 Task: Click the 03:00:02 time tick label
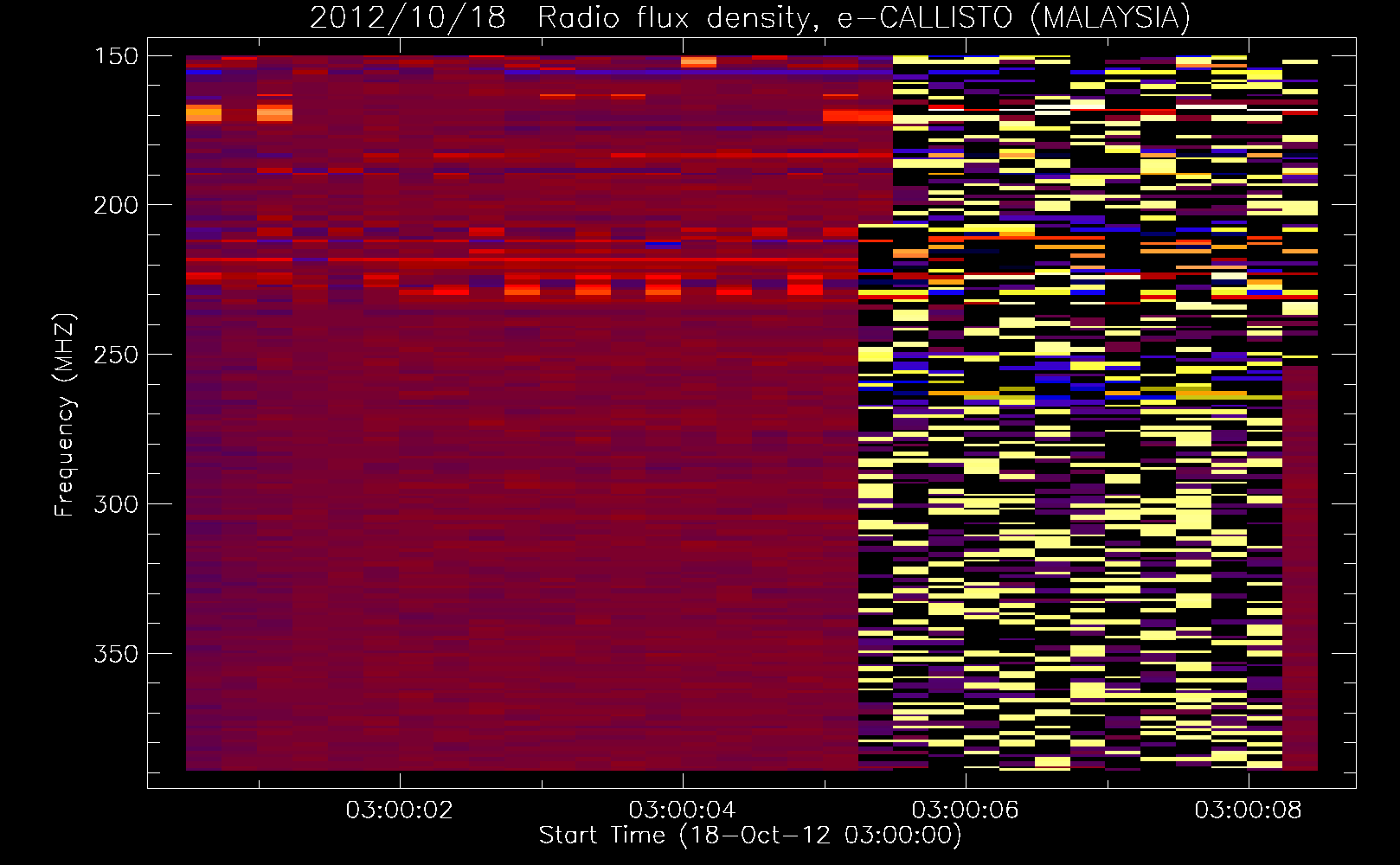(400, 810)
